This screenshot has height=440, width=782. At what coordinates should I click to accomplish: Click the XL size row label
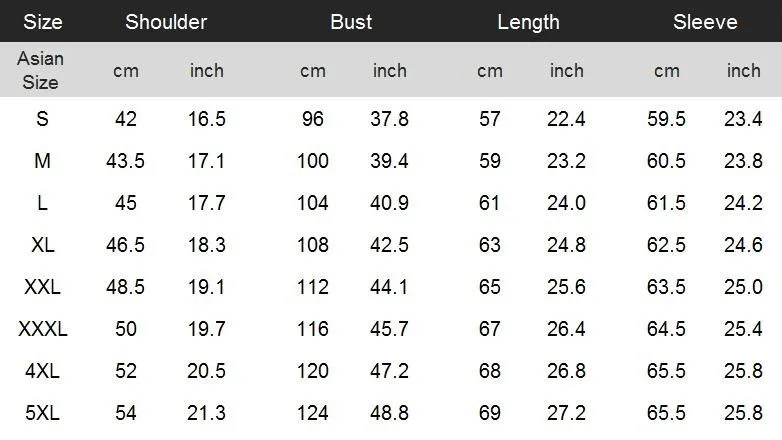pos(42,245)
